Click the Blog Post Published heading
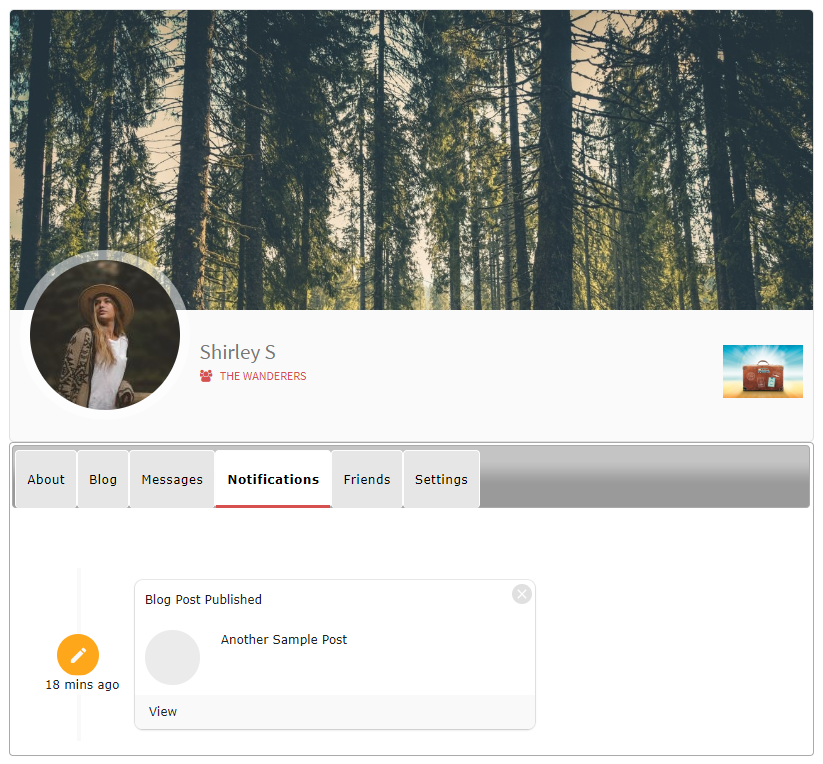Screen dimensions: 823x764 coord(203,600)
